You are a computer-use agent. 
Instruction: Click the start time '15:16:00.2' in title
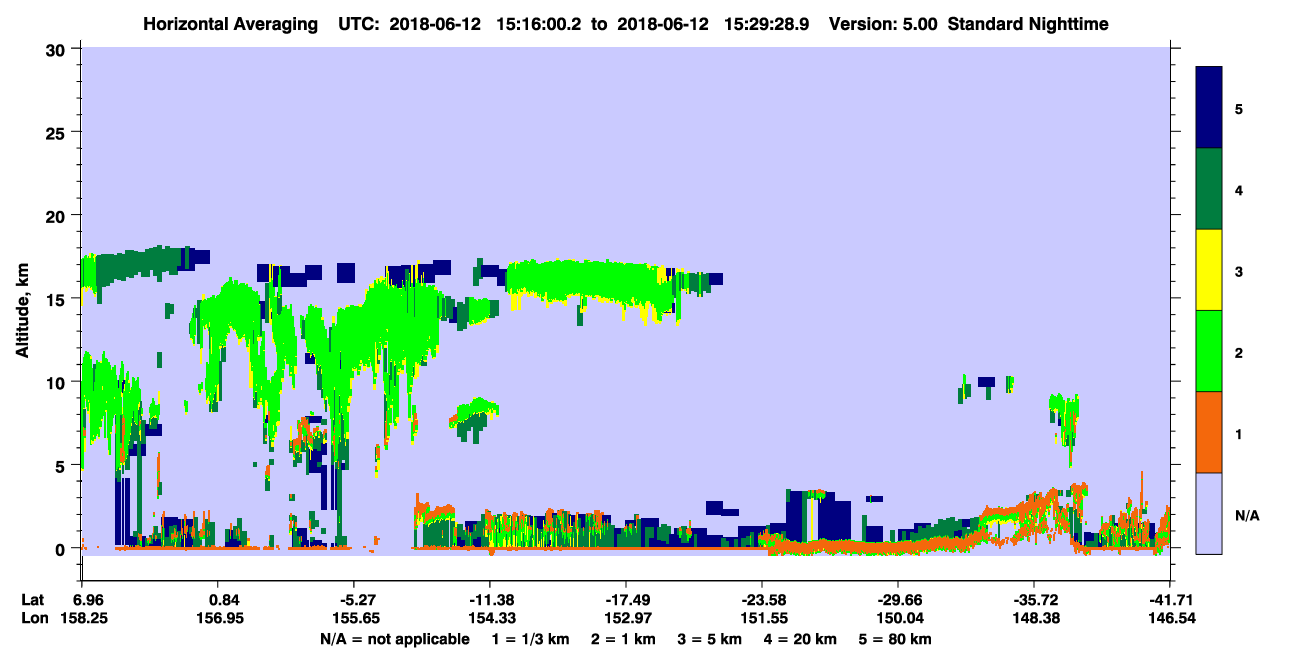pos(541,23)
